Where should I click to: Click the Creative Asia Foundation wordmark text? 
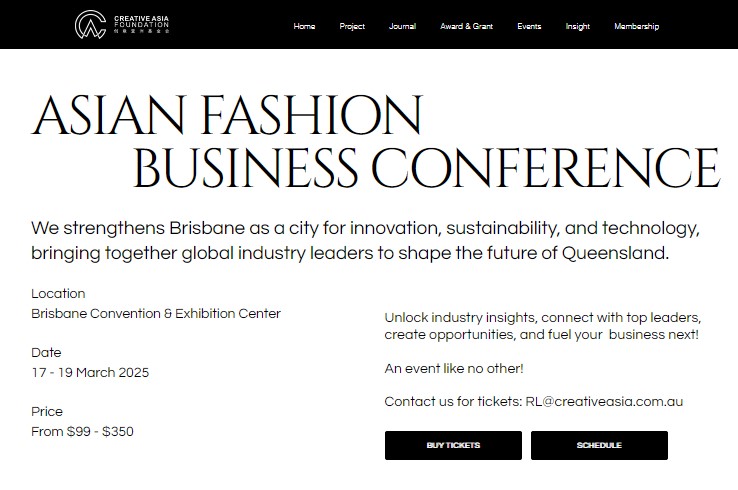coord(141,24)
